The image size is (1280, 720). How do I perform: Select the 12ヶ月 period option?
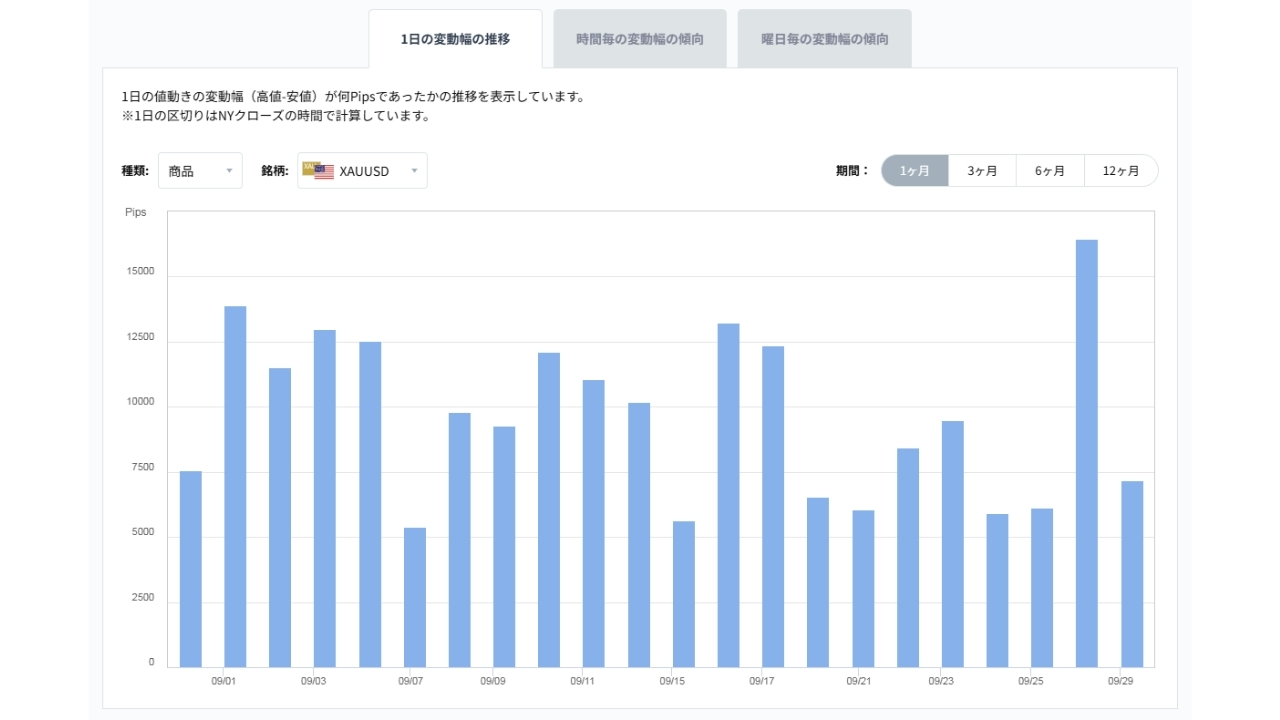click(x=1121, y=171)
